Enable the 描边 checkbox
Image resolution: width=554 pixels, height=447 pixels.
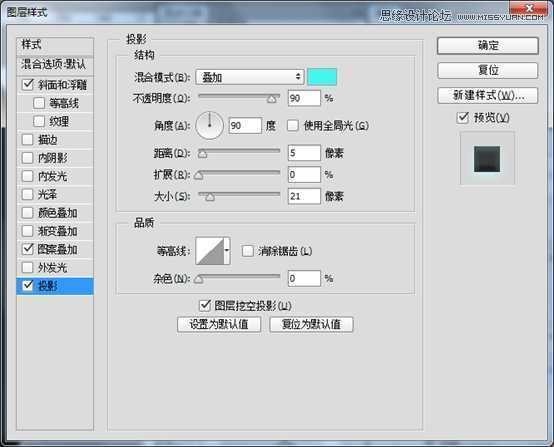28,140
